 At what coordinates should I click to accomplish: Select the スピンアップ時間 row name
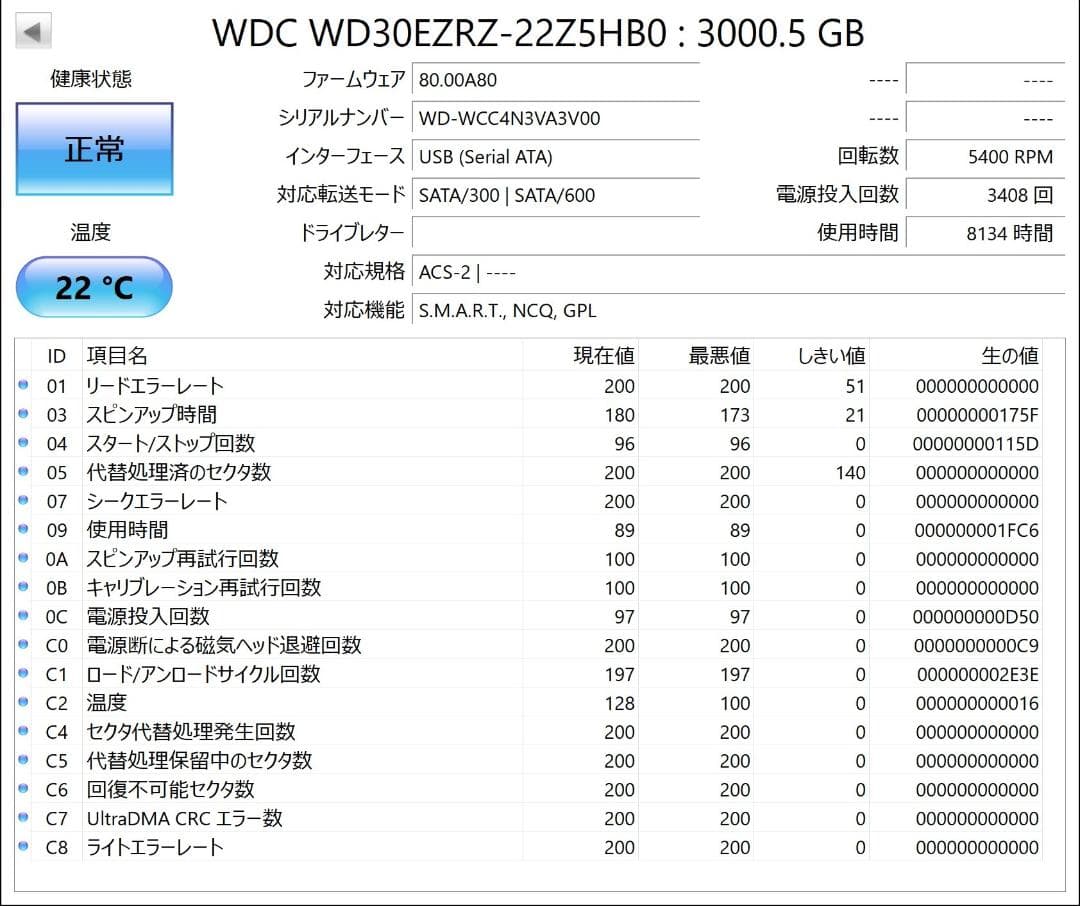pyautogui.click(x=152, y=415)
